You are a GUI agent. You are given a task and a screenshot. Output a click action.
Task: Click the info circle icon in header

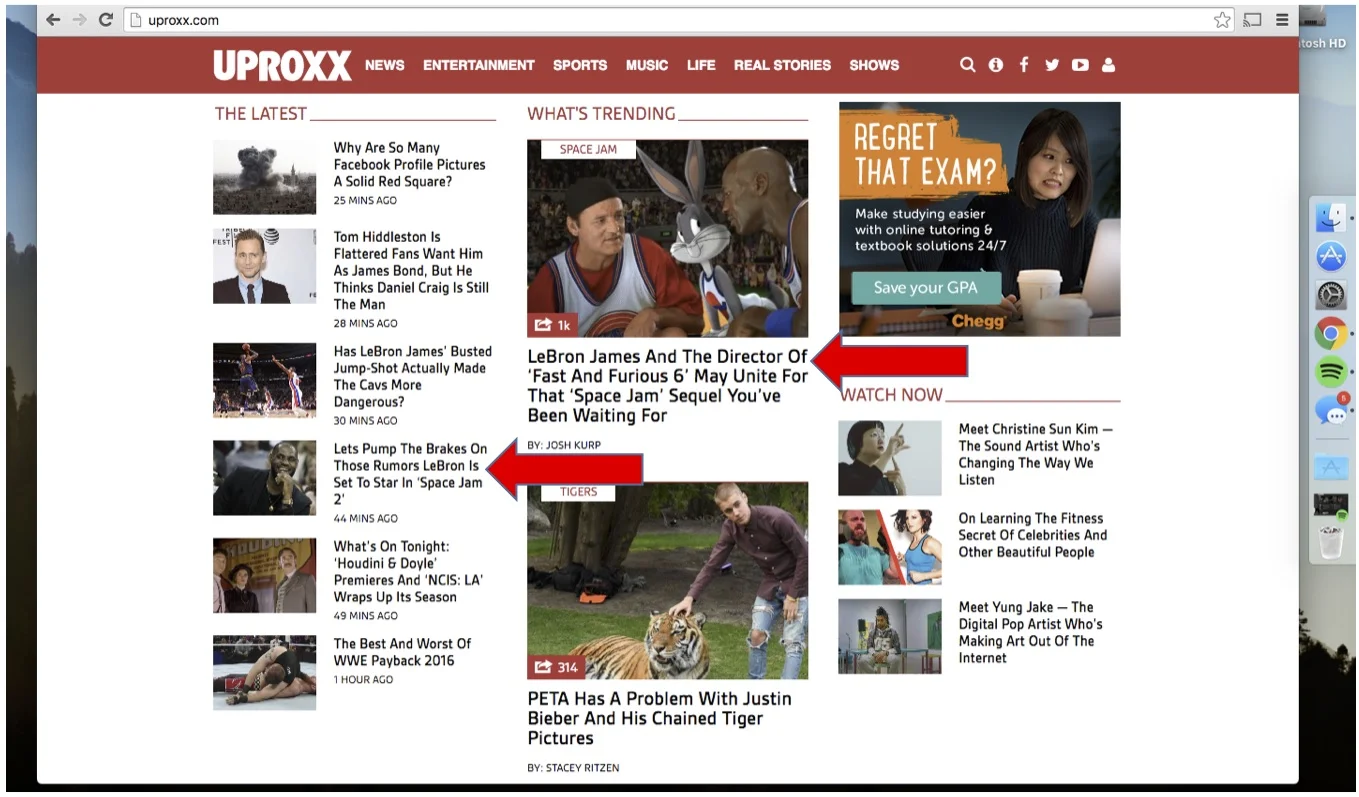tap(996, 65)
